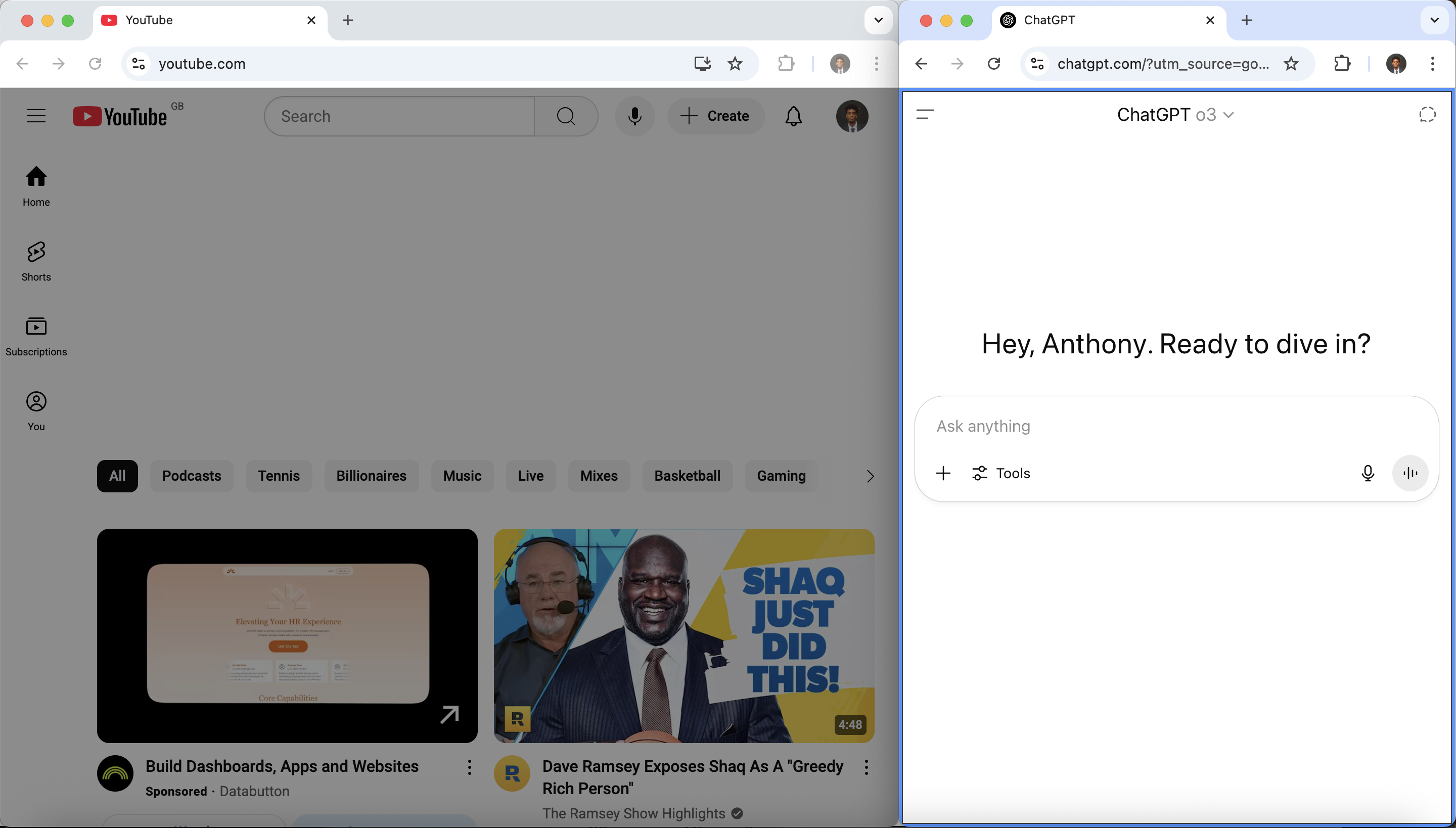Viewport: 1456px width, 828px height.
Task: Open Chrome profile avatar in ChatGPT window
Action: tap(1396, 63)
